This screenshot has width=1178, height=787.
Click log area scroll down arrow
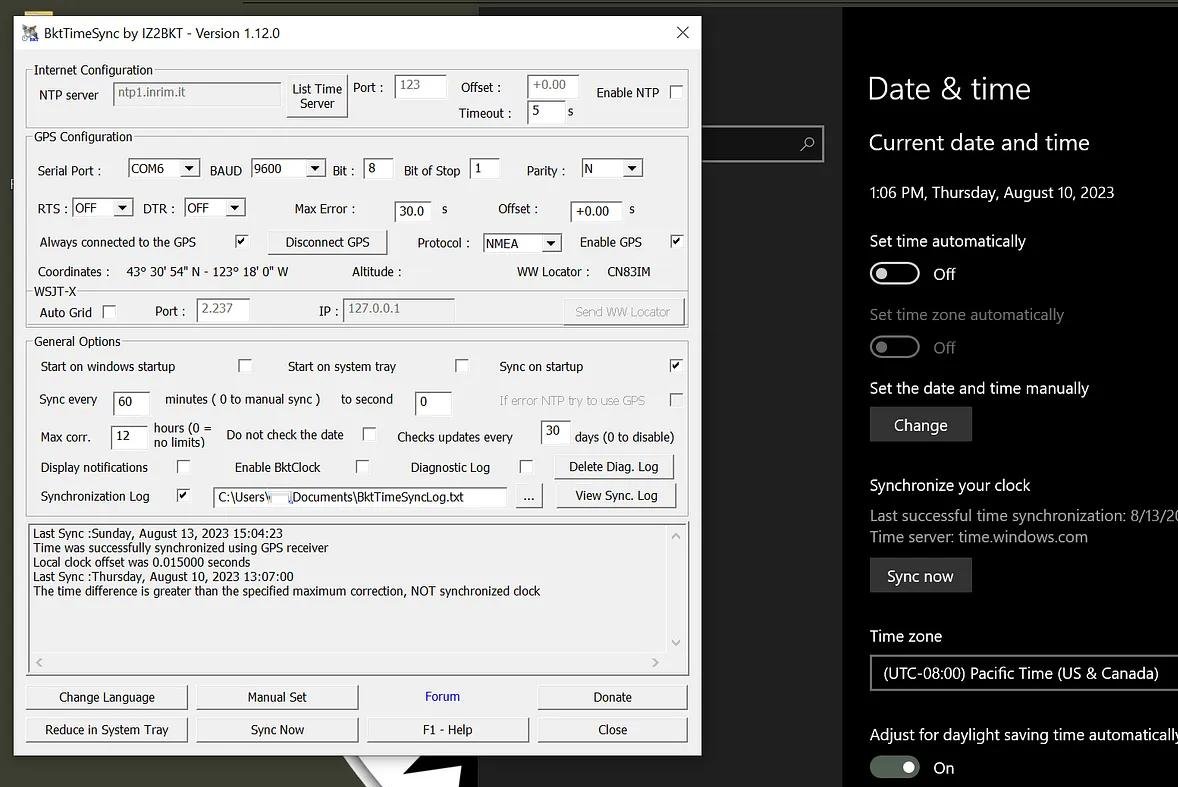675,642
